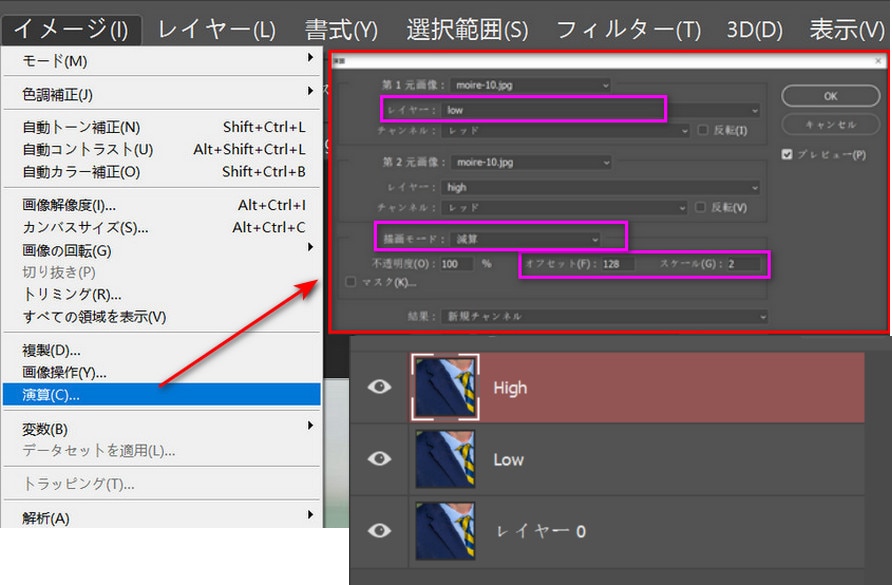Hide the High layer

point(379,387)
